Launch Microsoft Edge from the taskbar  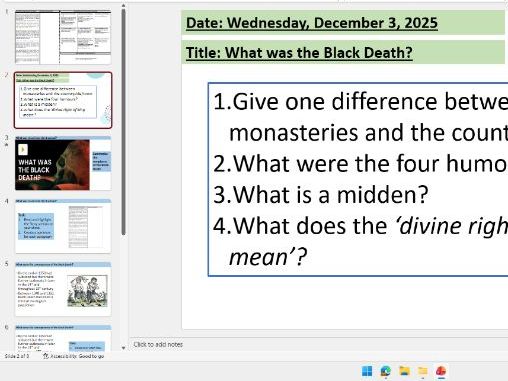pyautogui.click(x=386, y=371)
